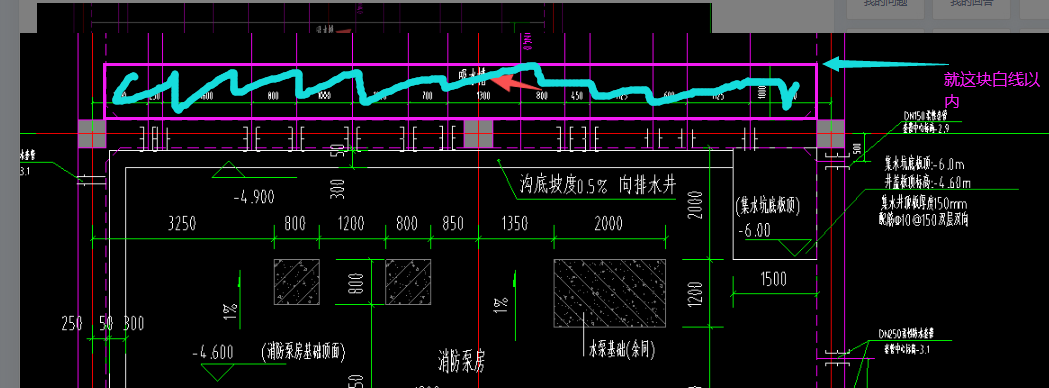Click the 配筋 双层双向 reinforcement note
1049x388 pixels.
(x=923, y=219)
